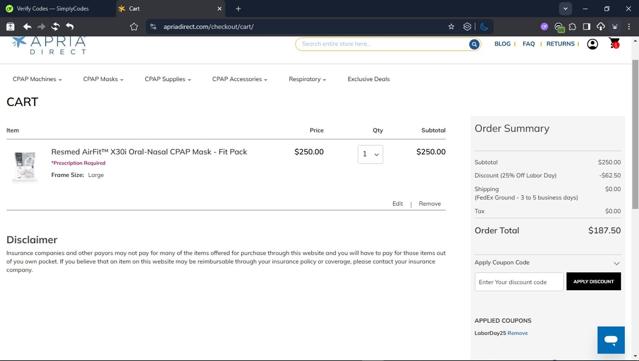Open a new browser tab

coord(238,9)
